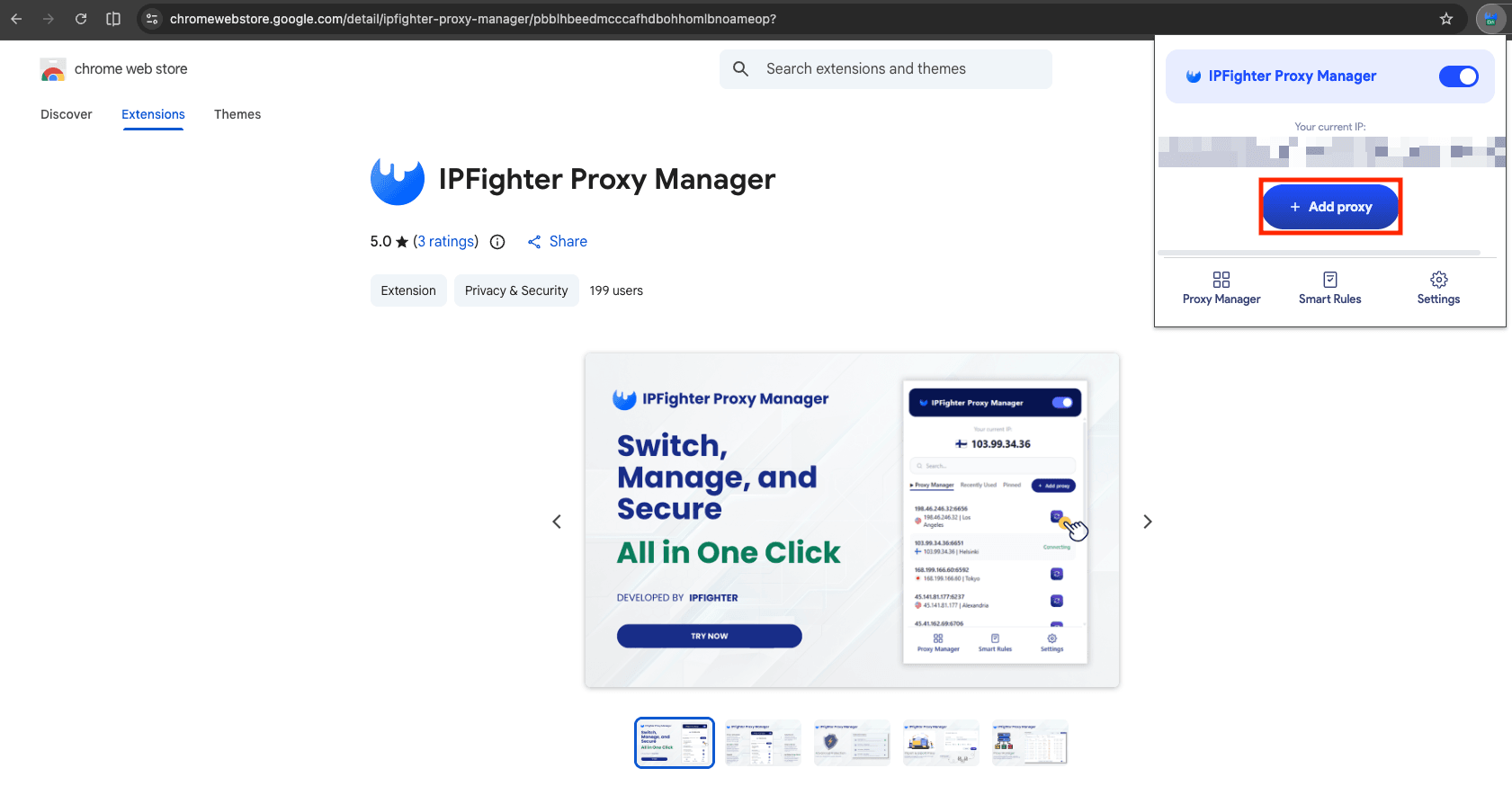The height and width of the screenshot is (786, 1512).
Task: Click the Add proxy button
Action: pyautogui.click(x=1330, y=207)
